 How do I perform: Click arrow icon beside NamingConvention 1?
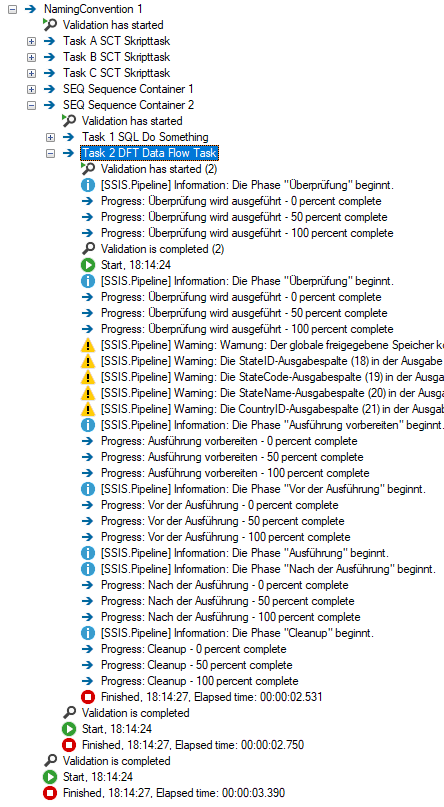[x=31, y=9]
